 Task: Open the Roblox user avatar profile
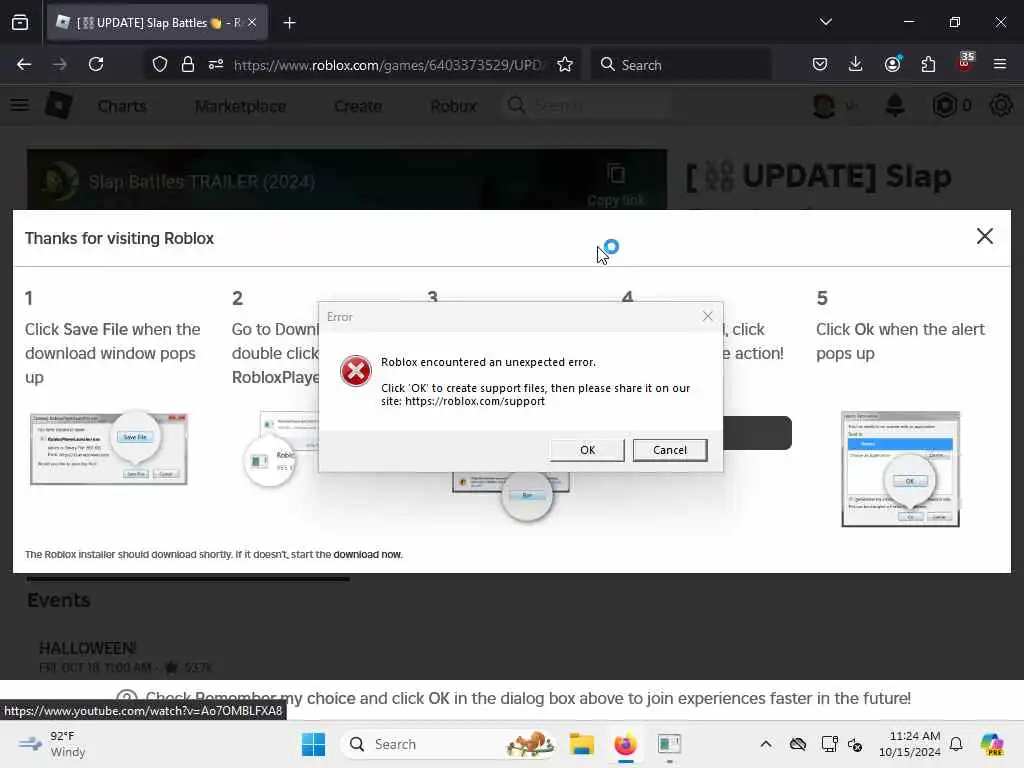tap(824, 105)
